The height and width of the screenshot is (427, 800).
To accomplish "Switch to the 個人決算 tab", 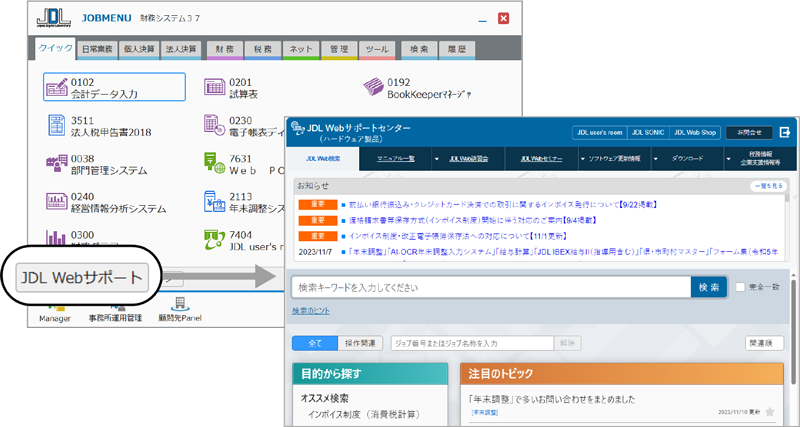I will point(139,50).
